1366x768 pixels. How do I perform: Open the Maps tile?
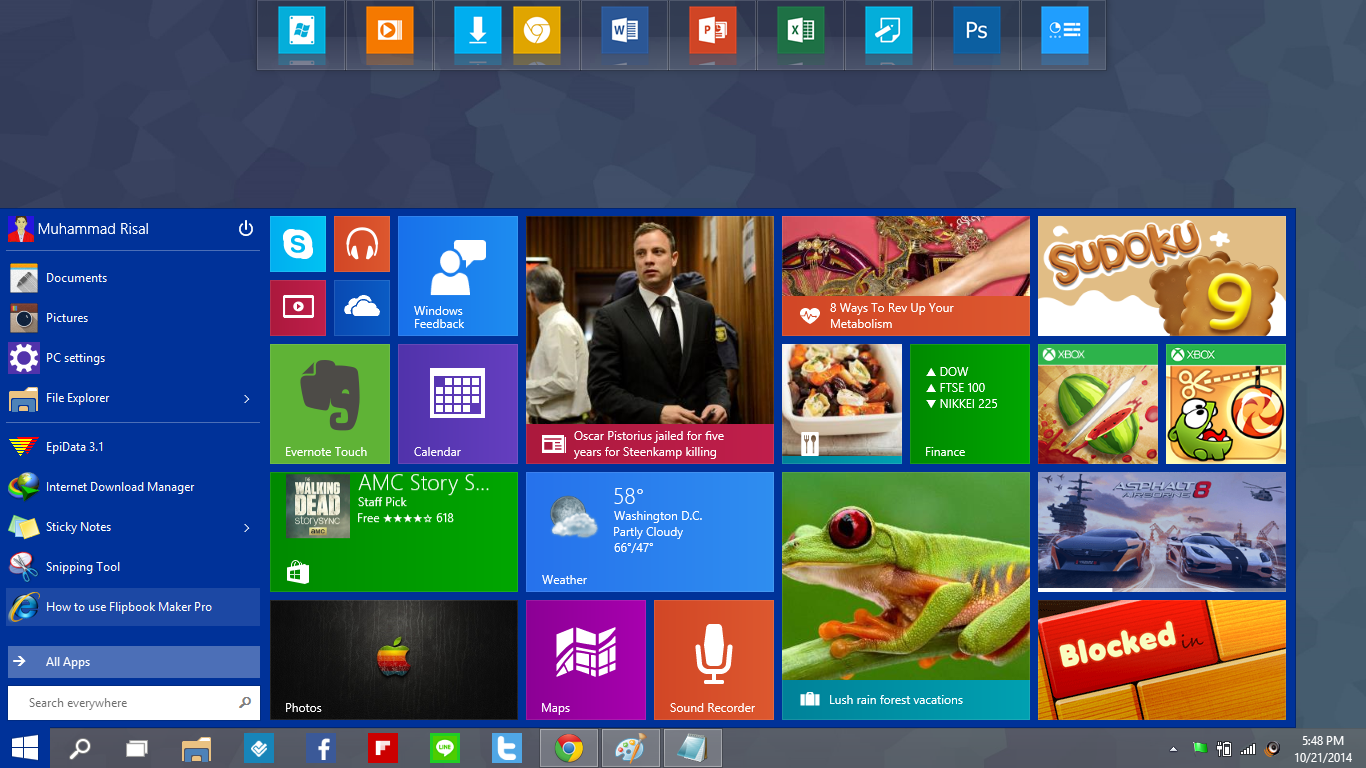pyautogui.click(x=586, y=660)
